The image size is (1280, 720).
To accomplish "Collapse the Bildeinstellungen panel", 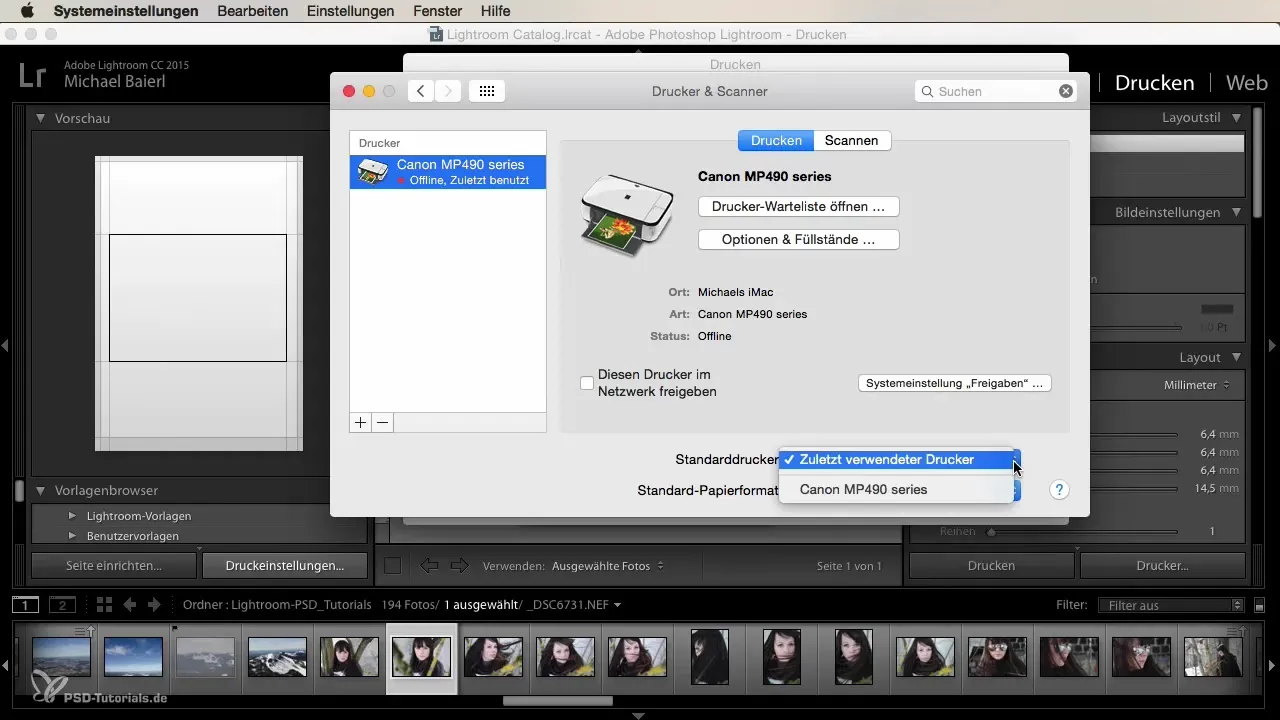I will (1236, 212).
